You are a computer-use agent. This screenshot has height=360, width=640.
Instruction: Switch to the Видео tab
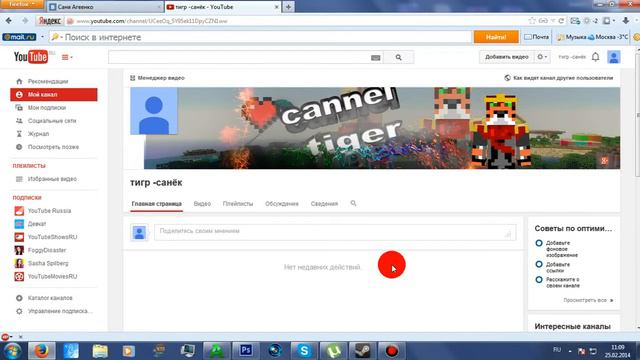click(x=202, y=204)
